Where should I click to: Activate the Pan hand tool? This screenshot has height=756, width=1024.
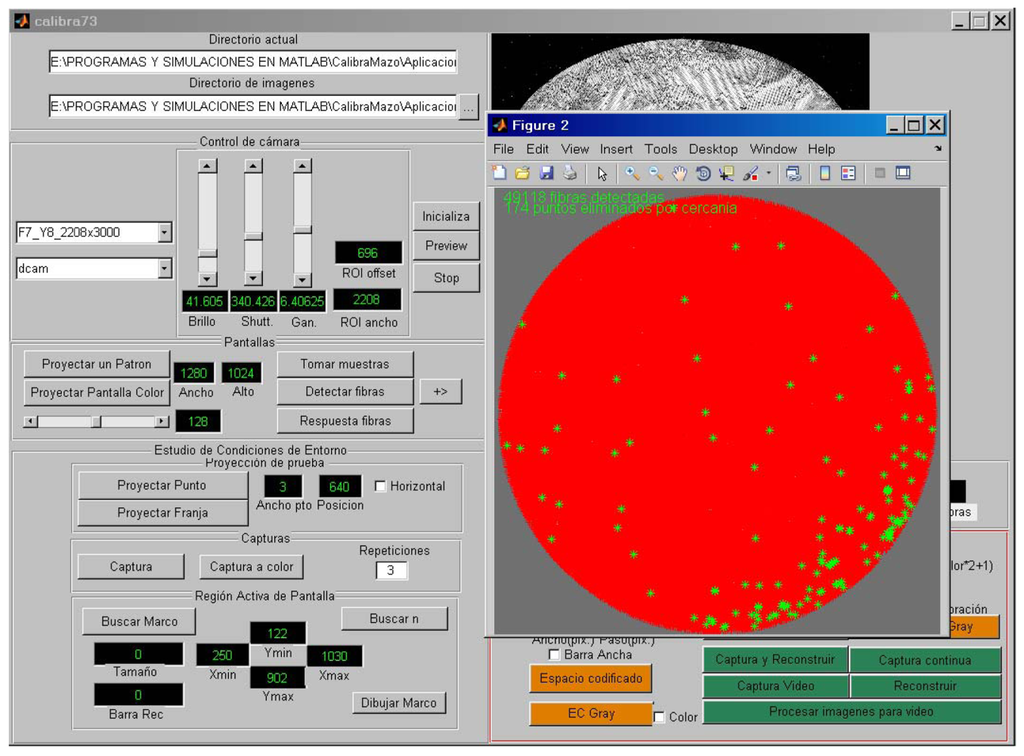click(680, 173)
